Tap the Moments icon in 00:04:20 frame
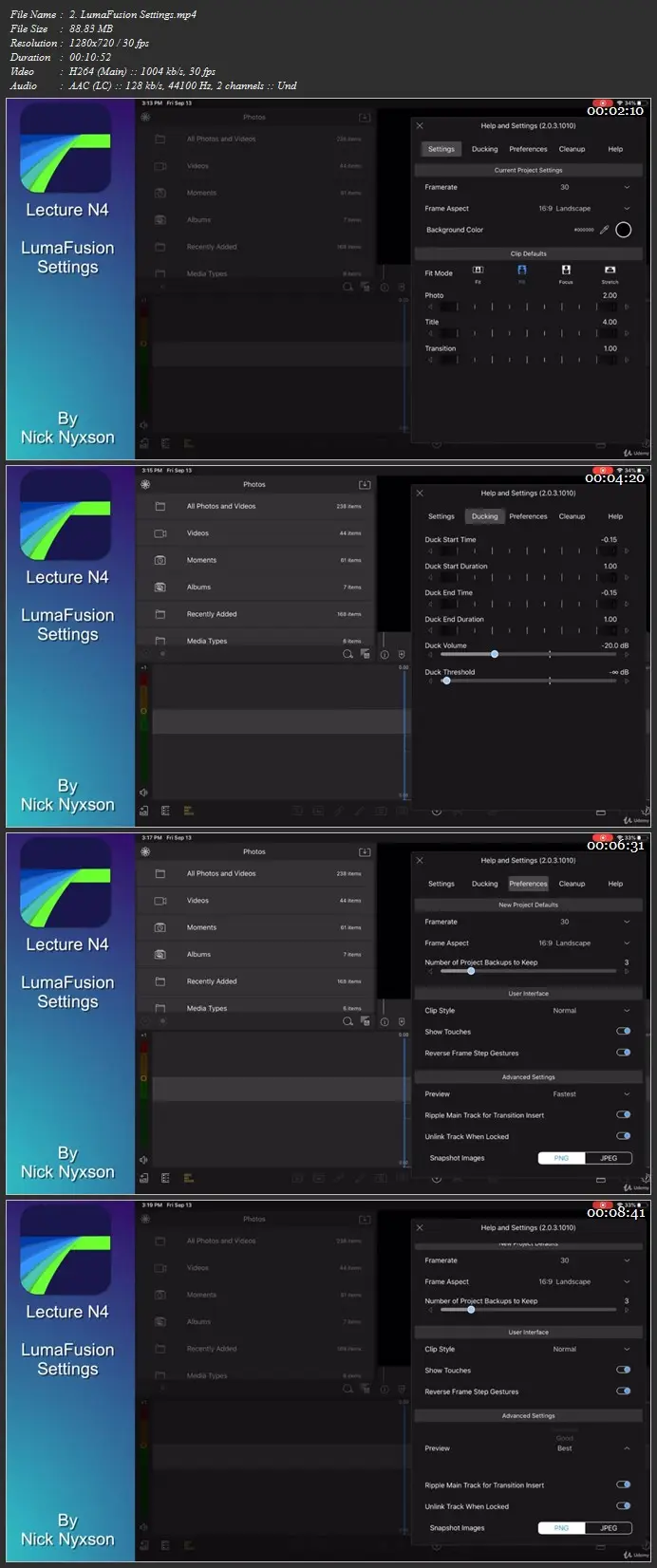 160,560
